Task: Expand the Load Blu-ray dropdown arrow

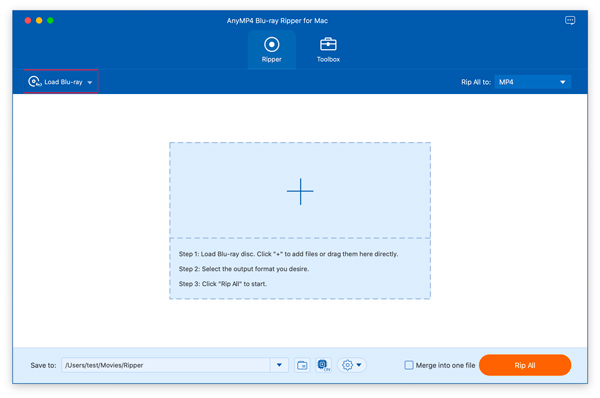Action: coord(90,82)
